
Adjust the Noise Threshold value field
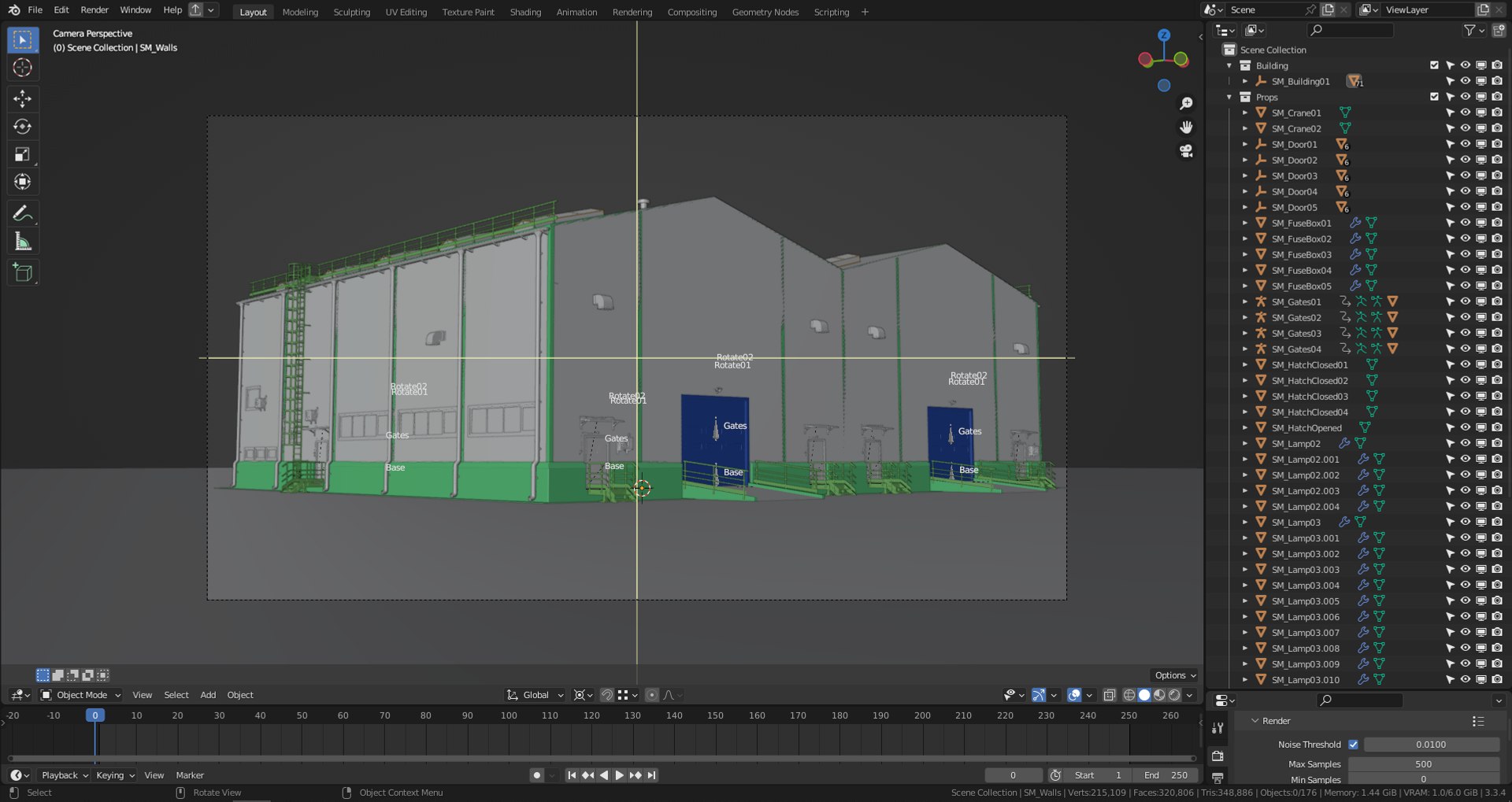[1431, 745]
